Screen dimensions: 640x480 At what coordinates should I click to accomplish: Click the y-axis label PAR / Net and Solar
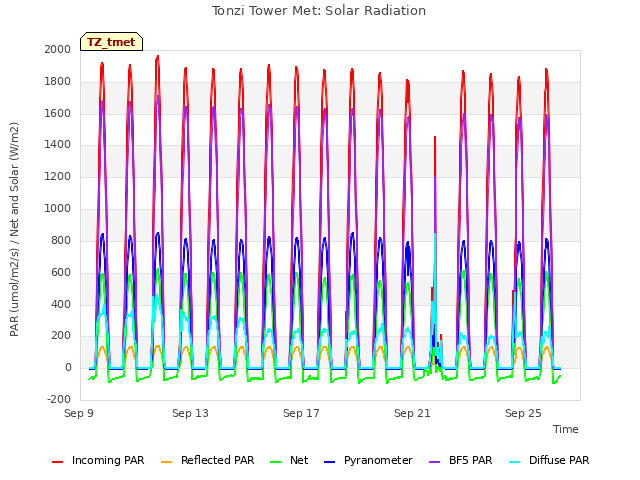click(14, 229)
